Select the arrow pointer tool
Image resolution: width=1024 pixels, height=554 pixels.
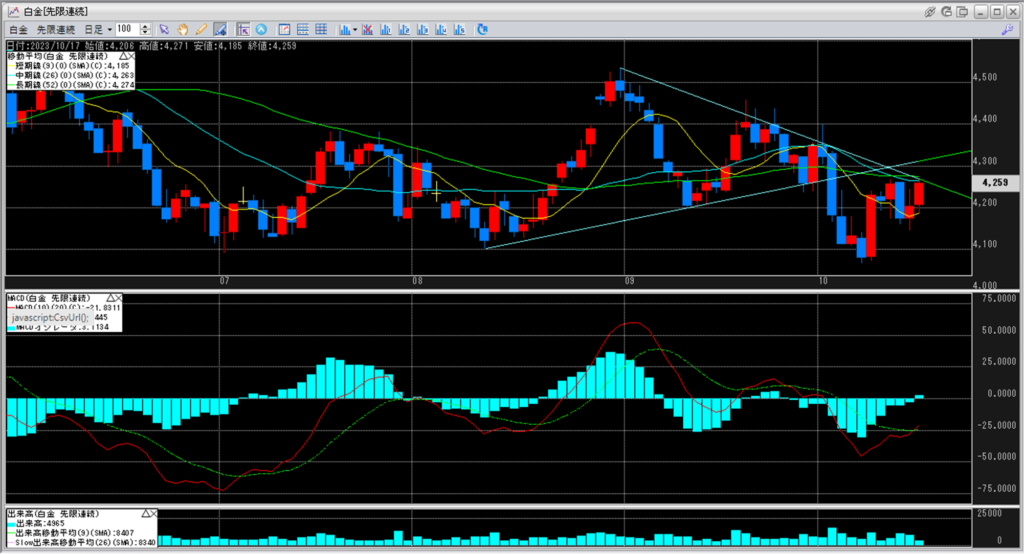click(x=164, y=29)
